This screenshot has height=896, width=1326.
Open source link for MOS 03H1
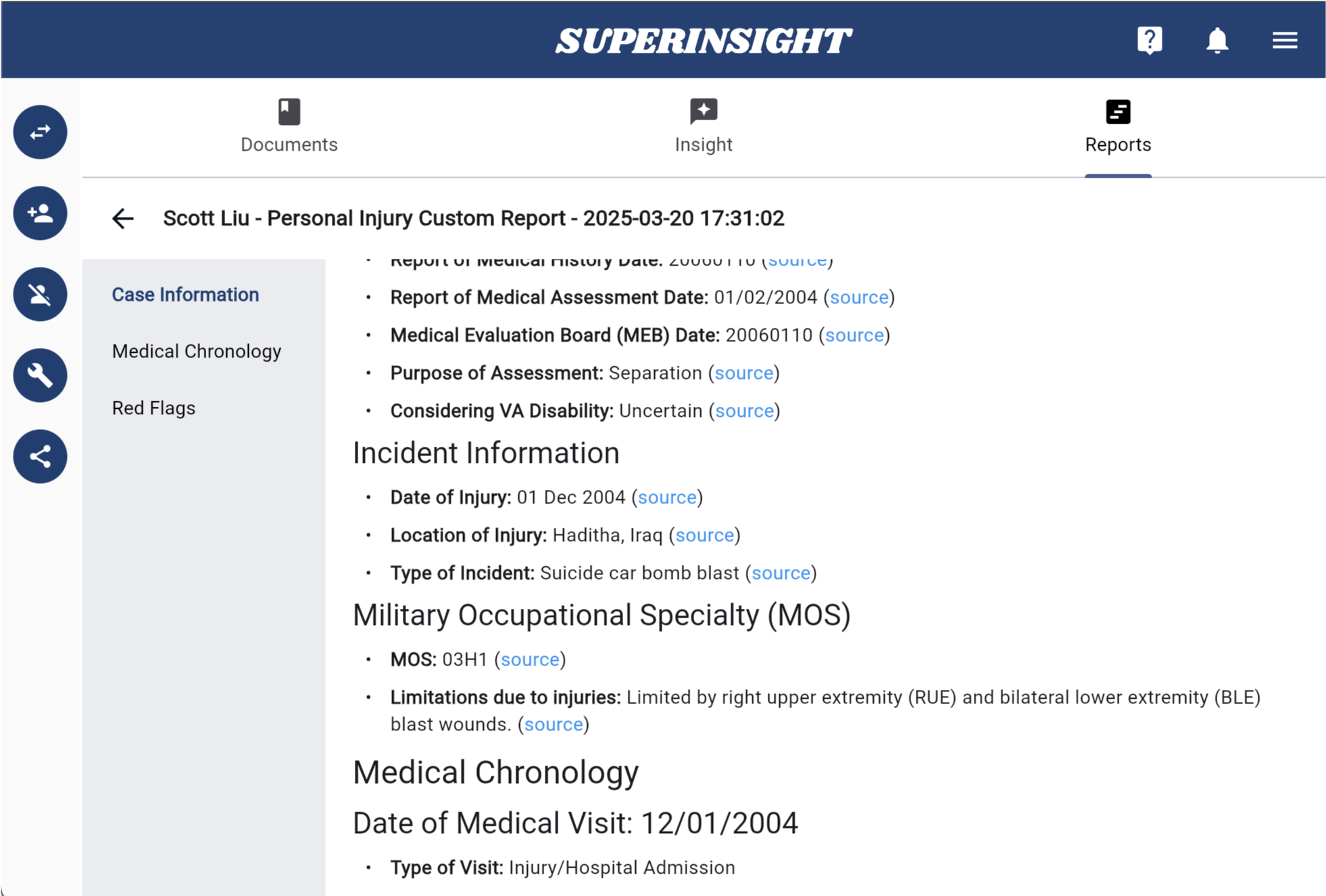click(x=530, y=659)
